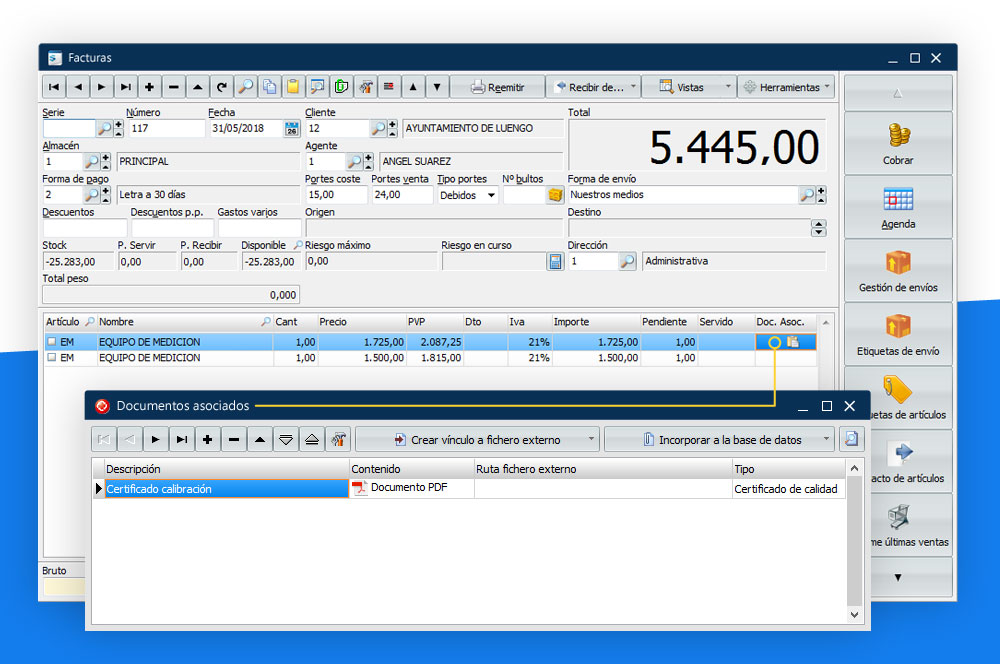
Task: Click the Reemitir button
Action: point(497,87)
